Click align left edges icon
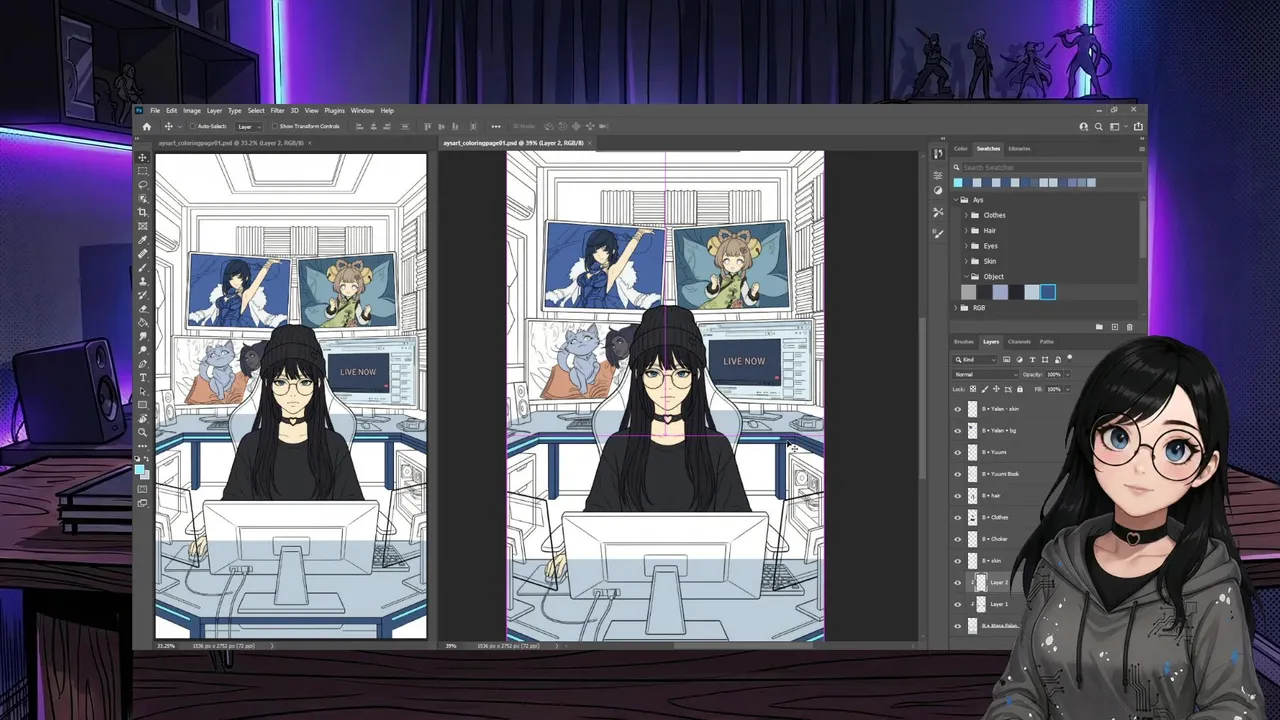This screenshot has width=1280, height=720. (x=359, y=126)
